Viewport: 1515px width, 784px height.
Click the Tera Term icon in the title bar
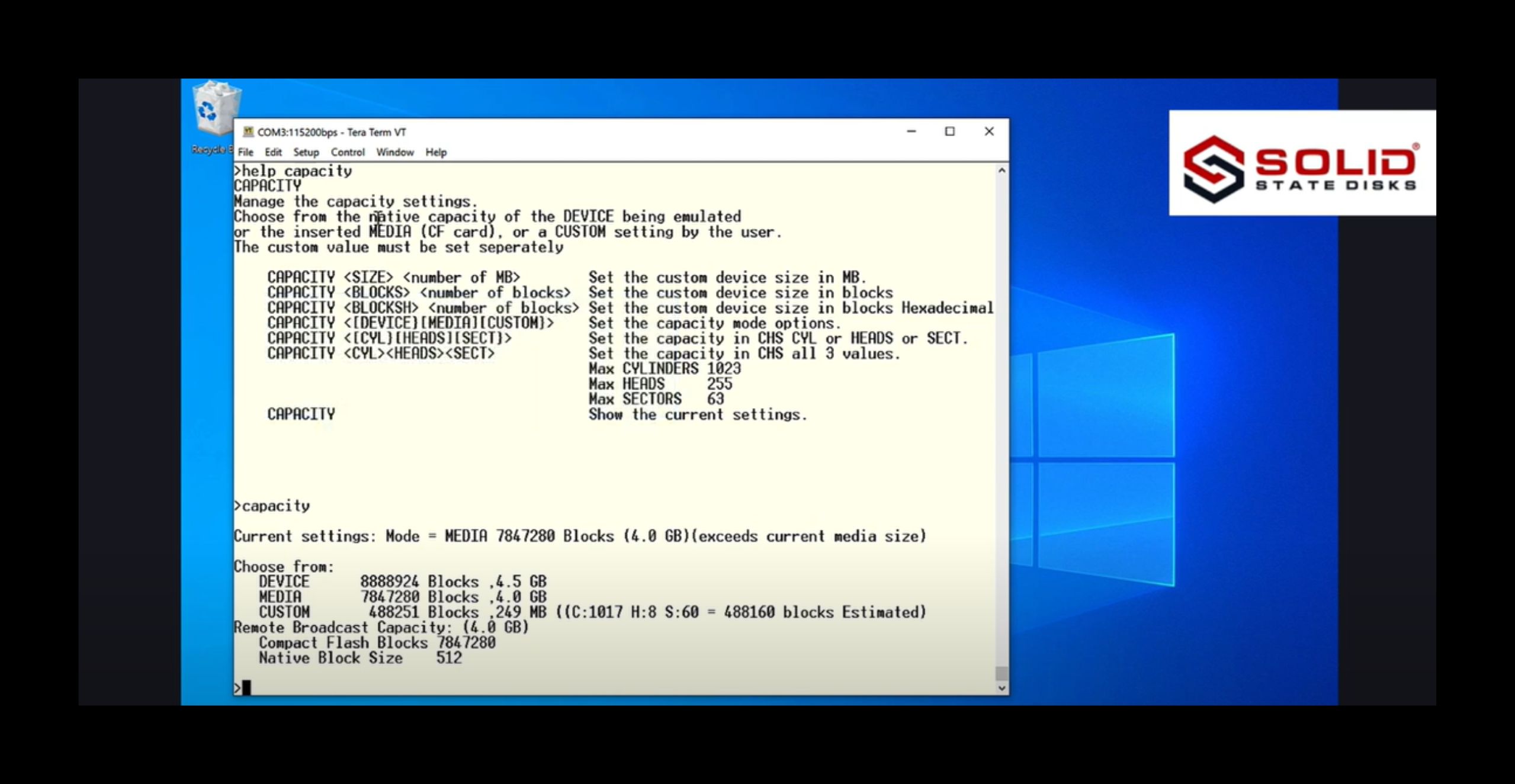(249, 131)
